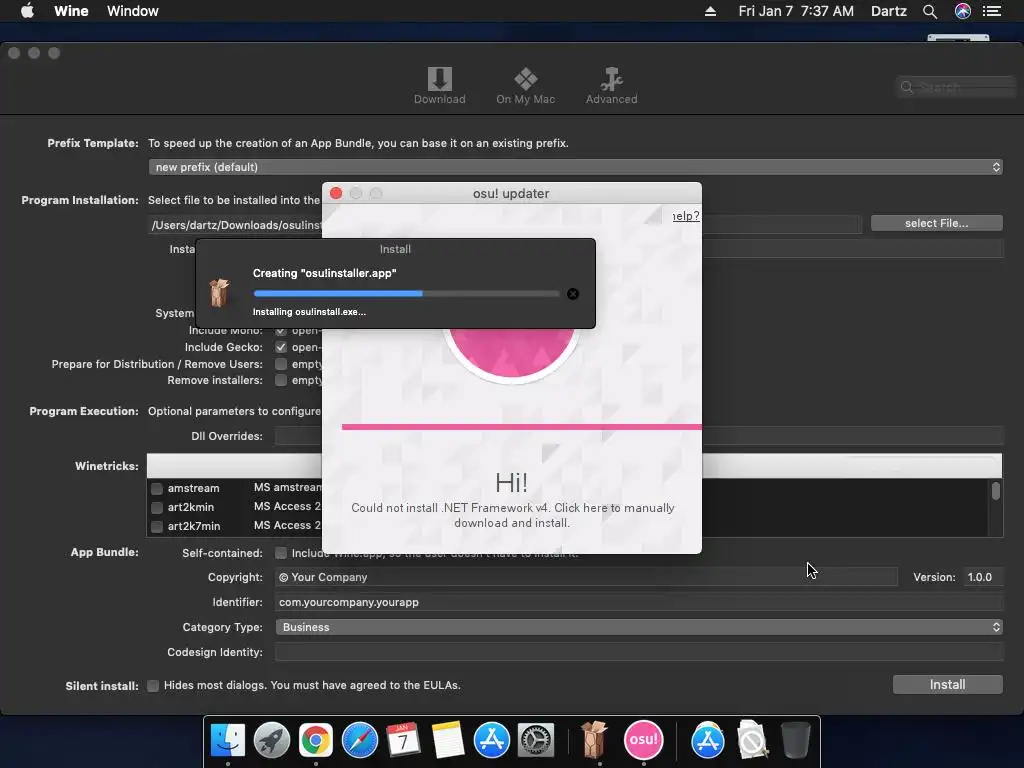
Task: Open Notes from the dock
Action: coord(448,741)
